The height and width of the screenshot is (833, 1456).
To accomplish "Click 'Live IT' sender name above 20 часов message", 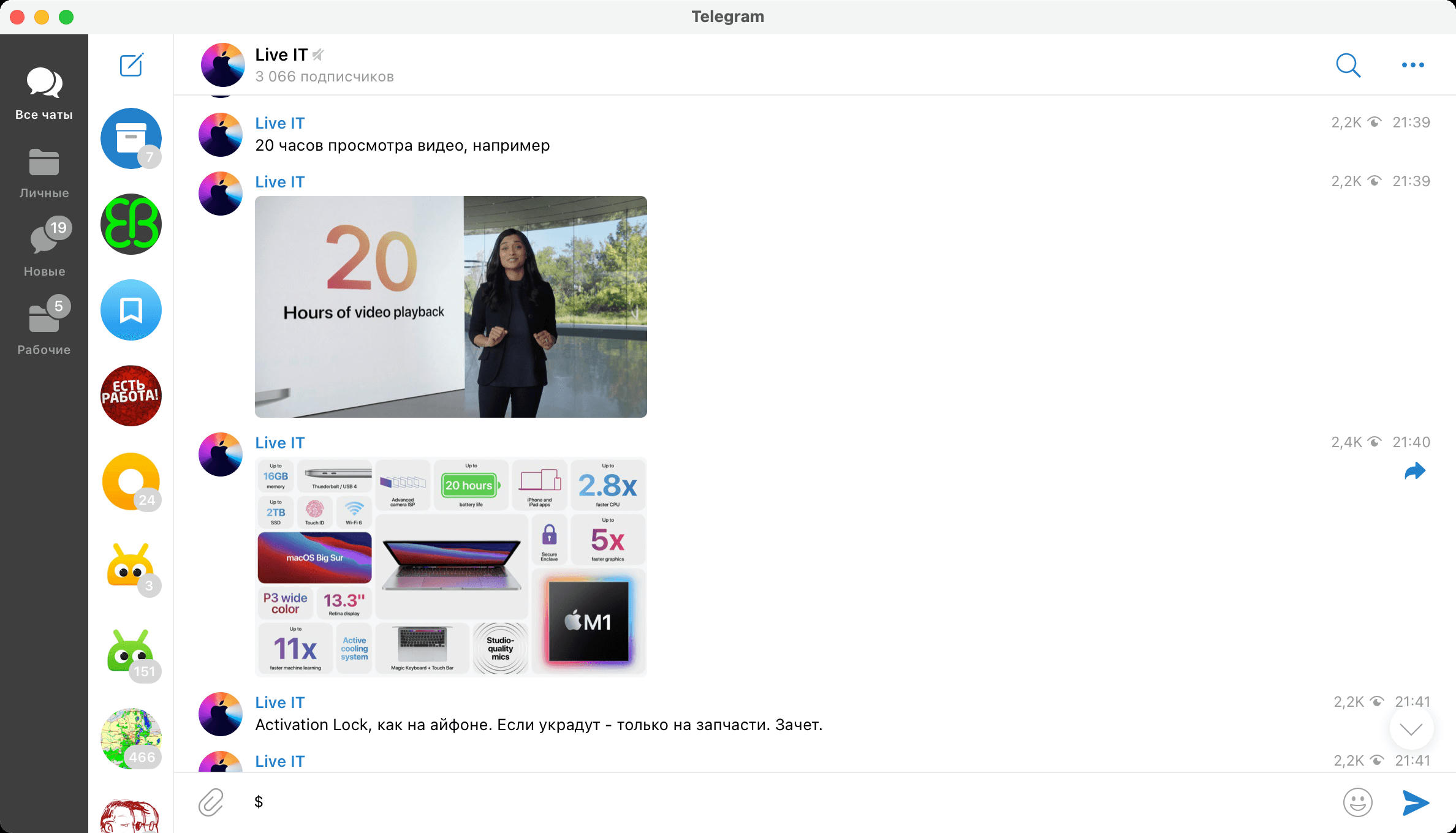I will point(279,123).
